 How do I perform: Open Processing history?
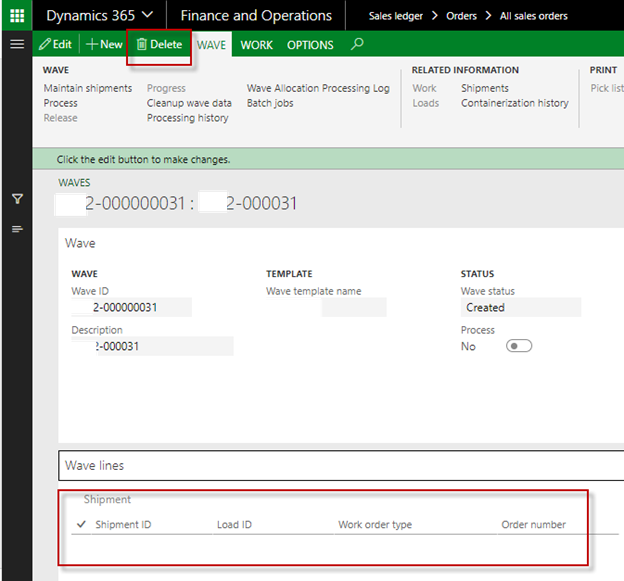coord(188,118)
